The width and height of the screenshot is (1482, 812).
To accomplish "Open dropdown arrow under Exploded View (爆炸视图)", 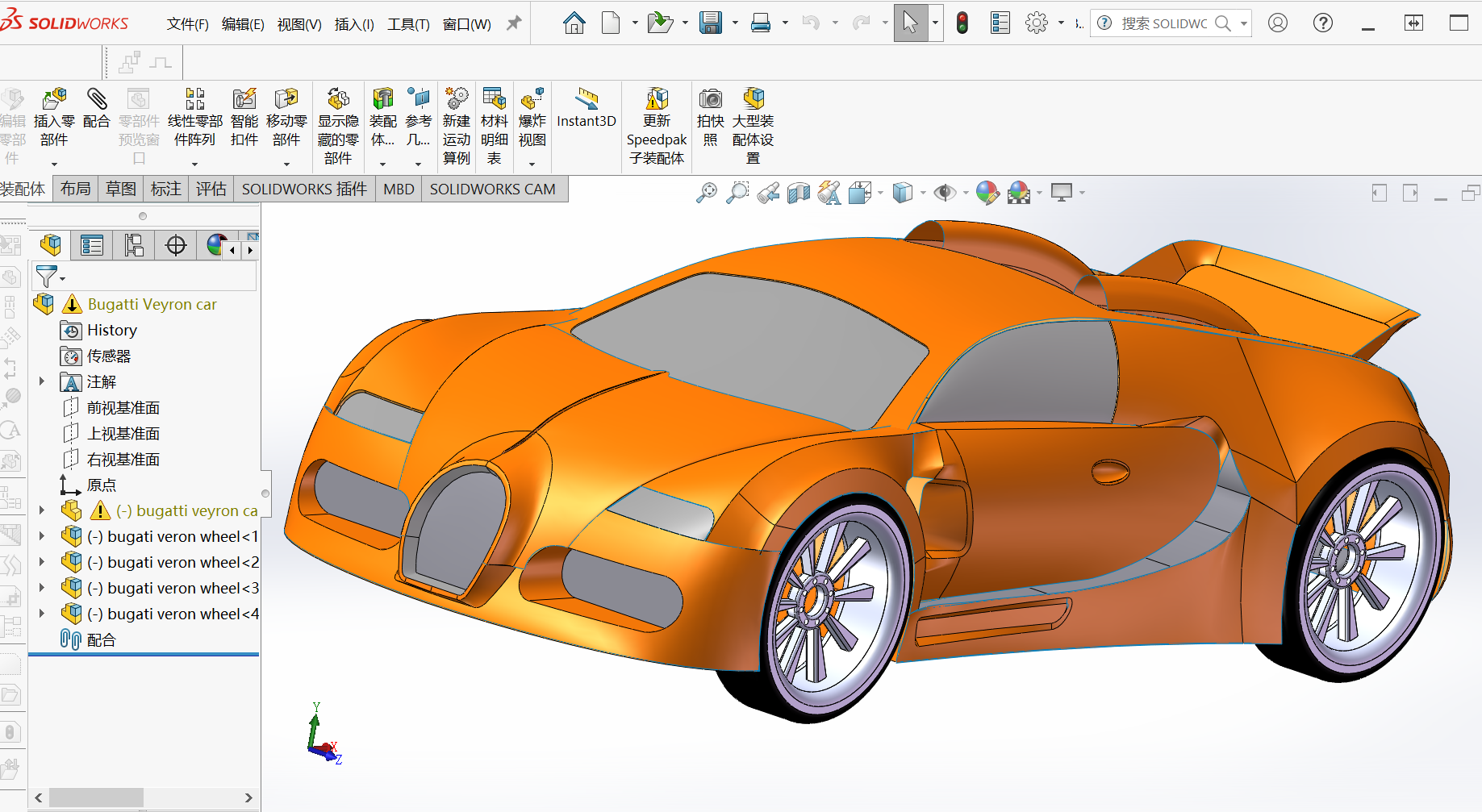I will tap(532, 164).
